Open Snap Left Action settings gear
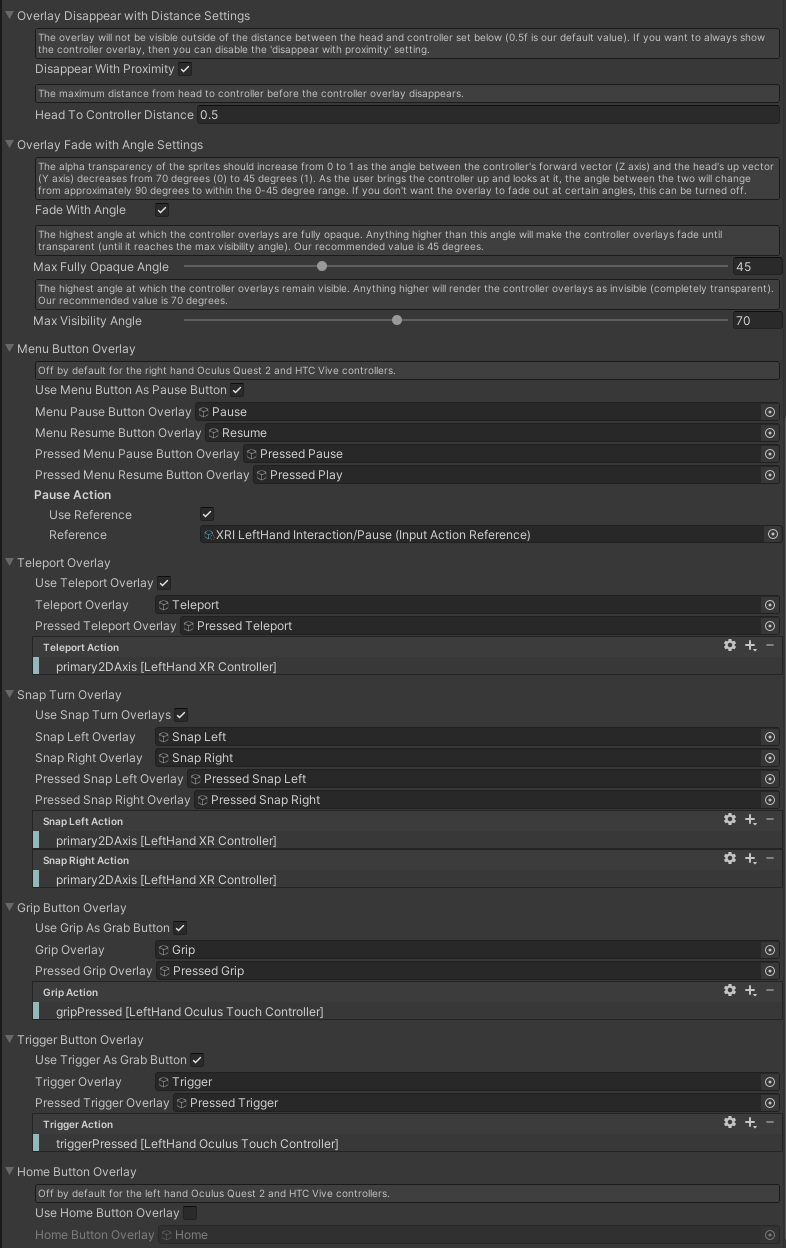 pyautogui.click(x=730, y=820)
